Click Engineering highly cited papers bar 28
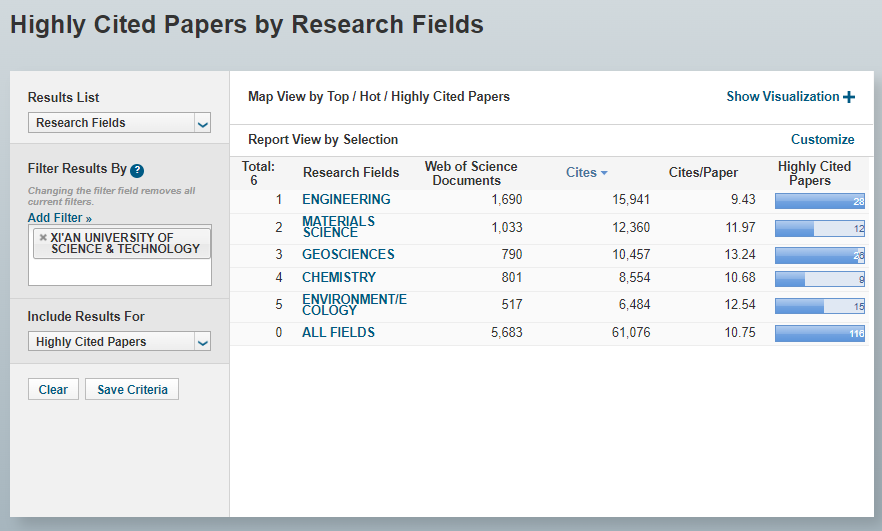Viewport: 882px width, 531px height. 820,201
